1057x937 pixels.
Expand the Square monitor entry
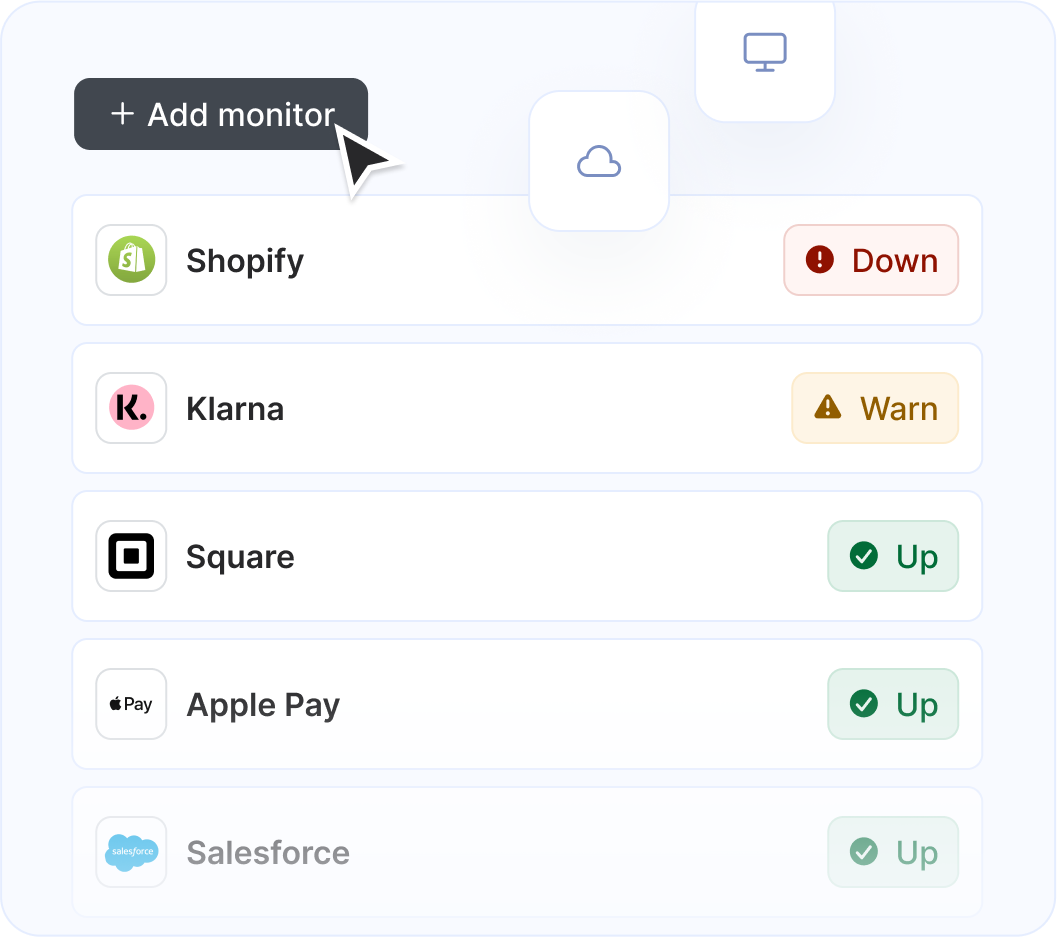coord(500,556)
